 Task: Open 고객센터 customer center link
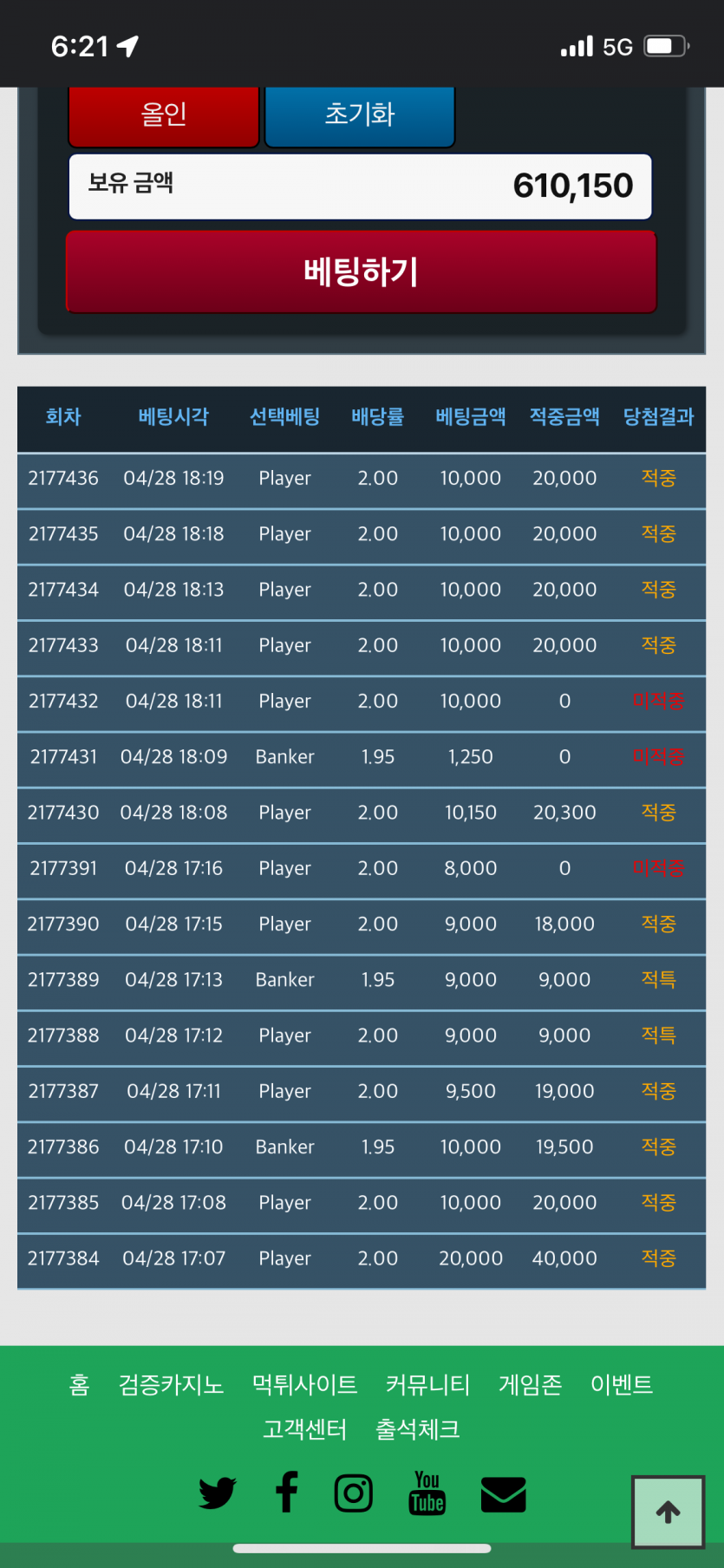(x=304, y=1428)
